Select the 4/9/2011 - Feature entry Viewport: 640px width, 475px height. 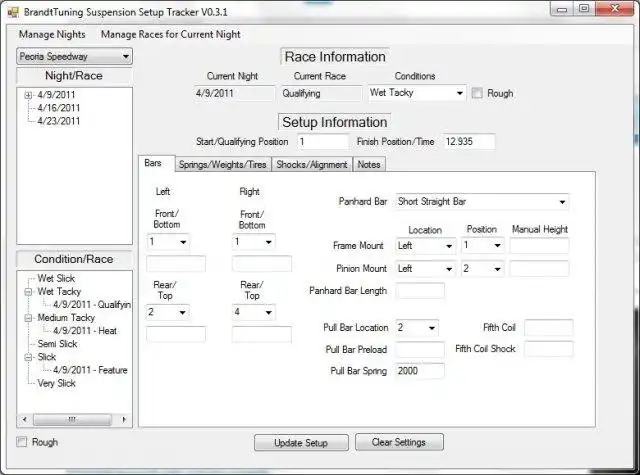coord(90,370)
